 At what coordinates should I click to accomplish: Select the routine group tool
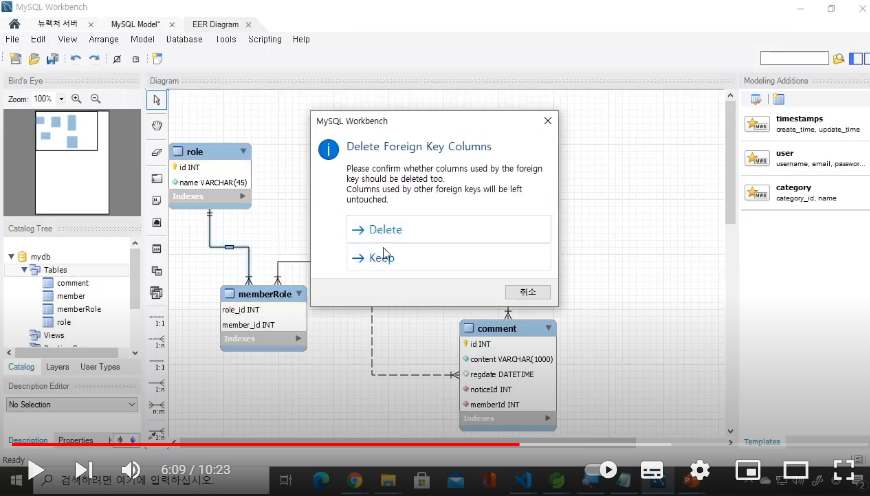pos(157,293)
